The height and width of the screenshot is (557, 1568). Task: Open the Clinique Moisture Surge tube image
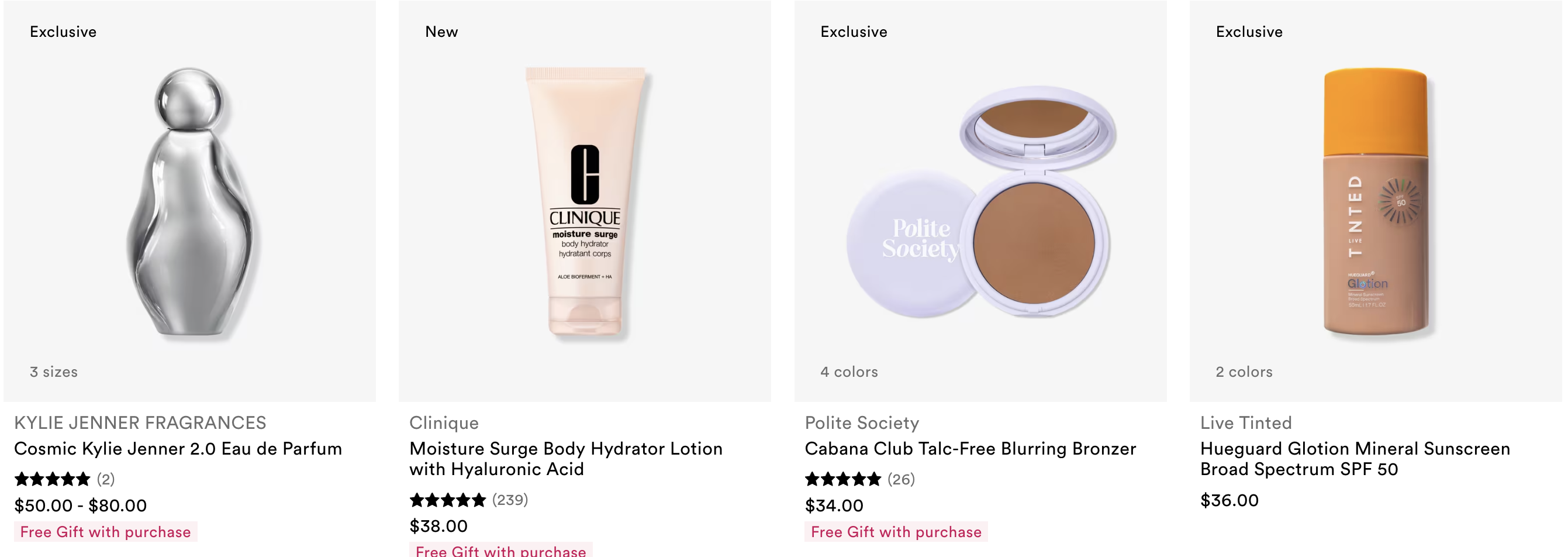585,201
